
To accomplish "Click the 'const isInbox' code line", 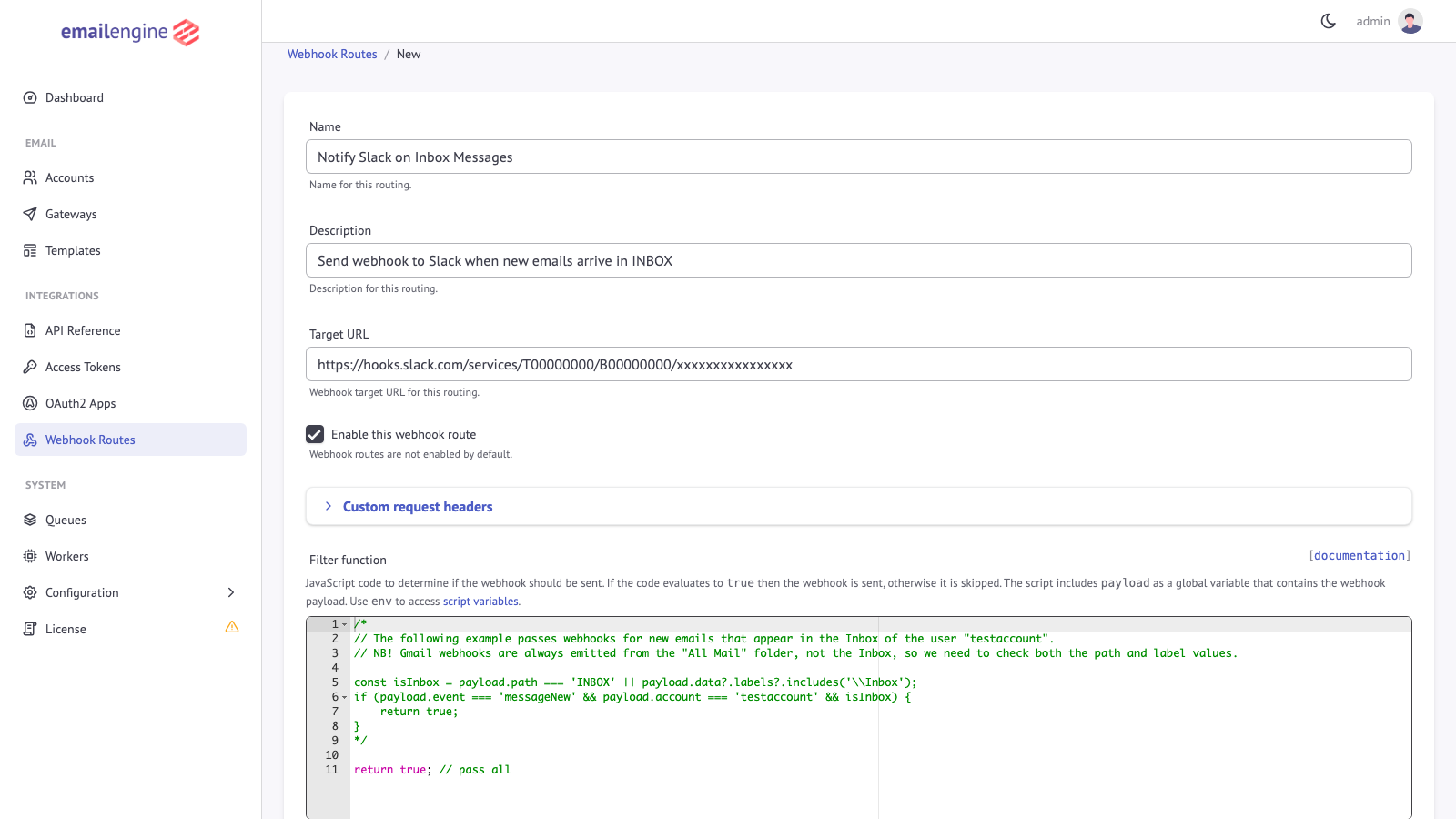I will [635, 682].
